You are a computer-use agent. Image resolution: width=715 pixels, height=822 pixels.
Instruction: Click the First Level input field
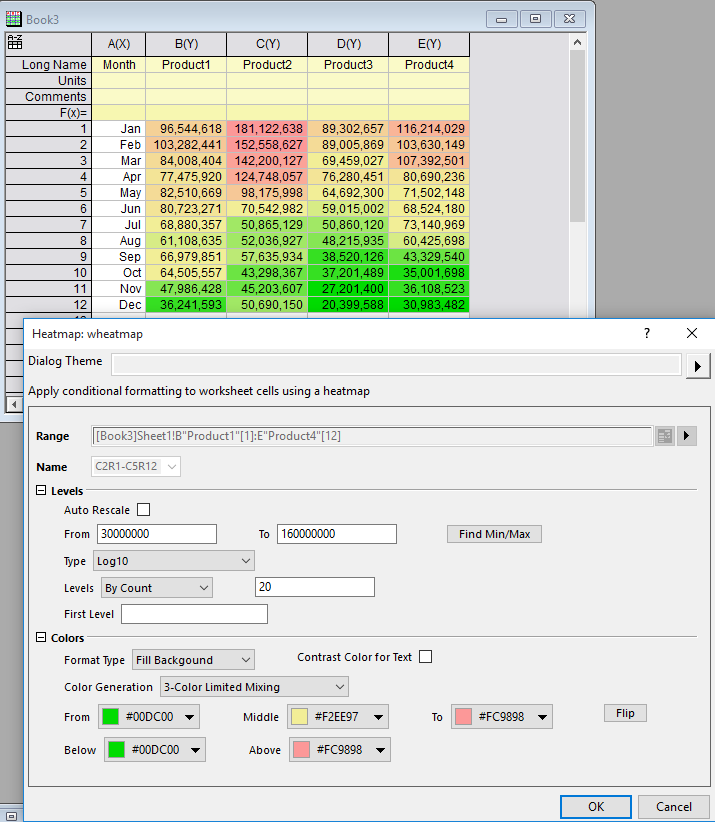point(194,614)
